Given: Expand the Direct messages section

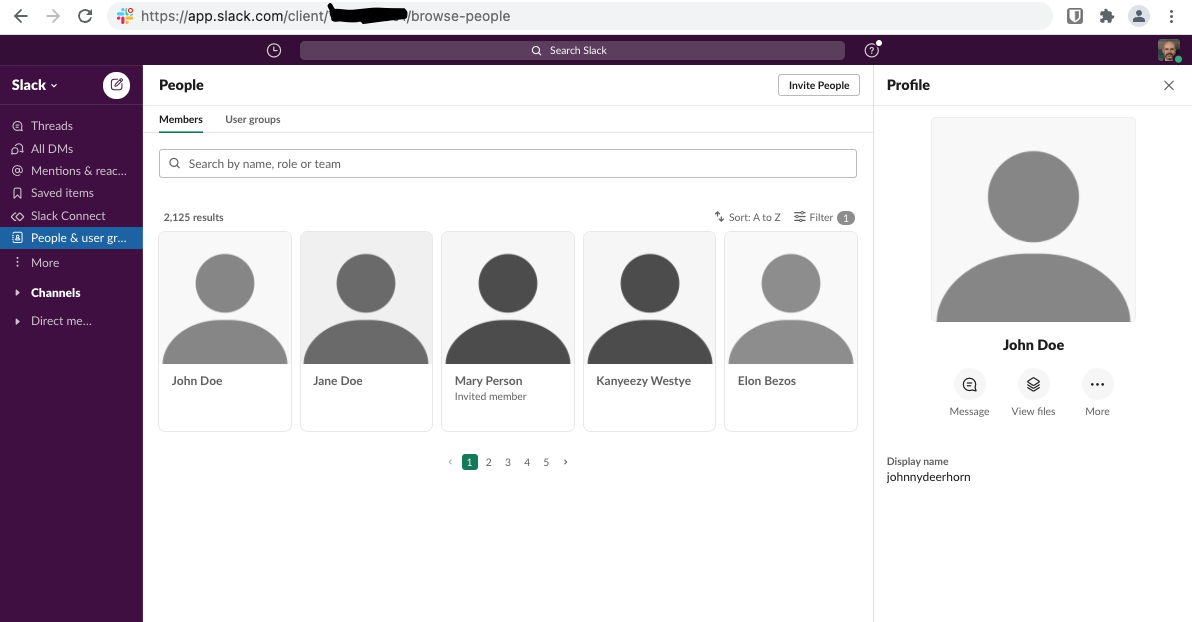Looking at the screenshot, I should [60, 321].
